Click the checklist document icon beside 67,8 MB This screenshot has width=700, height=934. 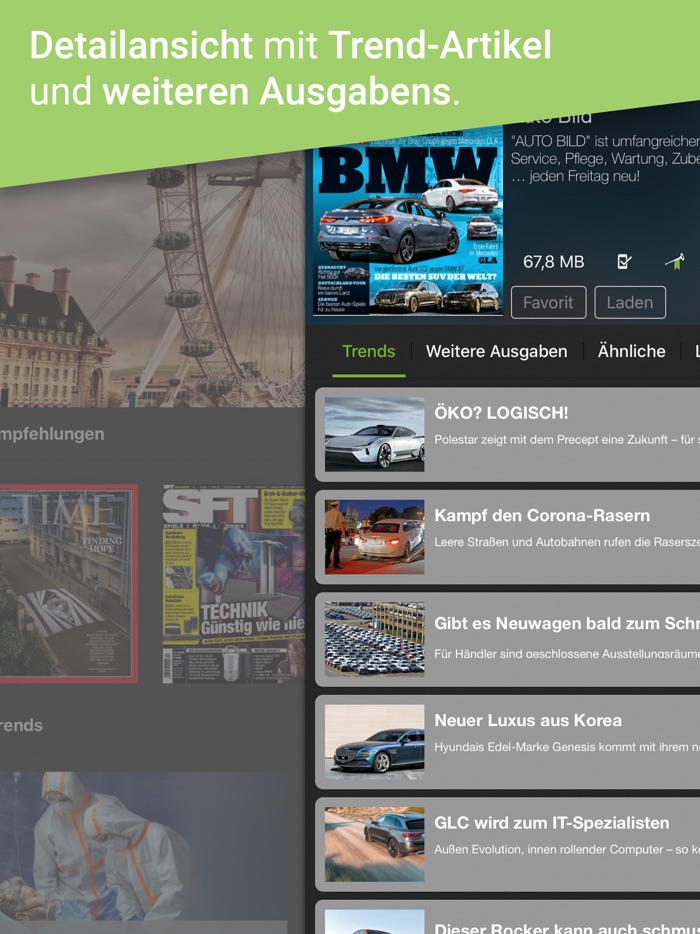[x=623, y=261]
